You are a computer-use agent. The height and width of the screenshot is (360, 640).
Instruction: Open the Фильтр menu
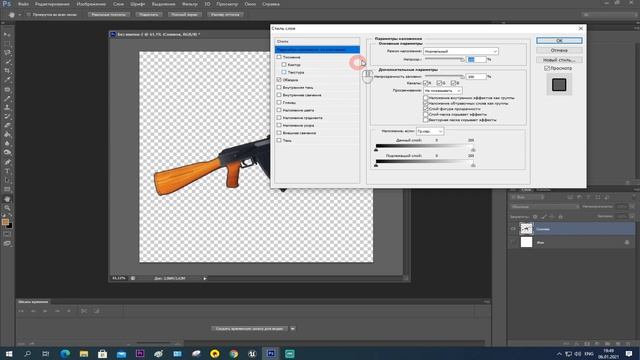coord(189,4)
